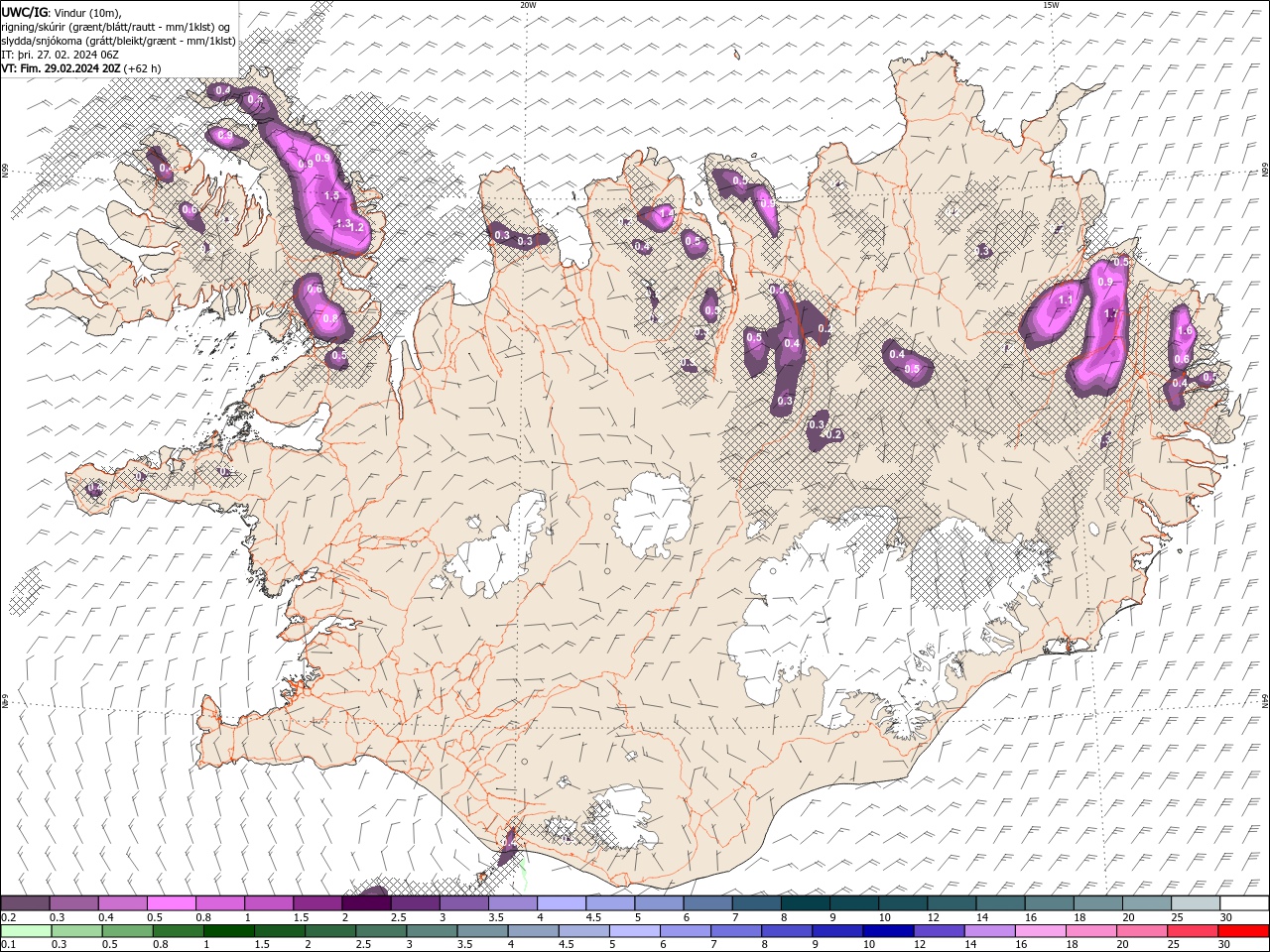Select top-row swatch starting at 12
Screen dimensions: 1270x952
pos(952,903)
